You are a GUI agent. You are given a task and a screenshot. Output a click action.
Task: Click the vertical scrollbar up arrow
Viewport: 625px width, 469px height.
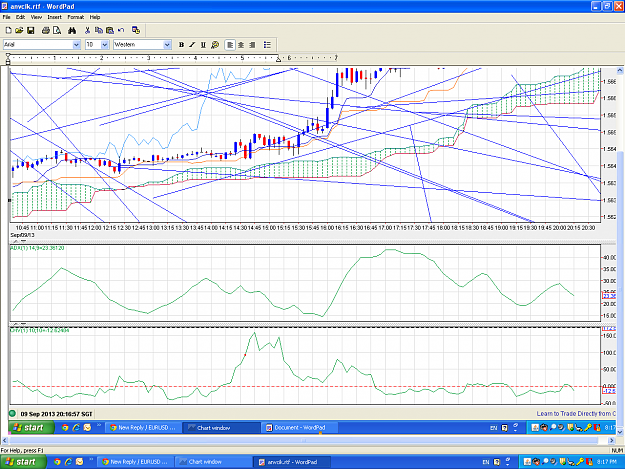pos(620,71)
